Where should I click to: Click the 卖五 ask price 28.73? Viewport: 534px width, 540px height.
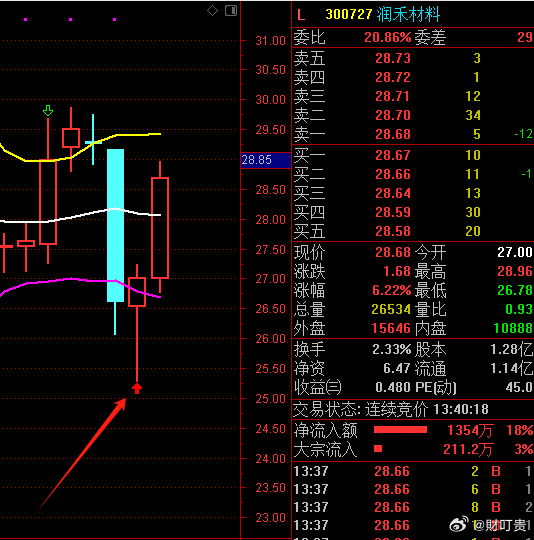pyautogui.click(x=393, y=58)
